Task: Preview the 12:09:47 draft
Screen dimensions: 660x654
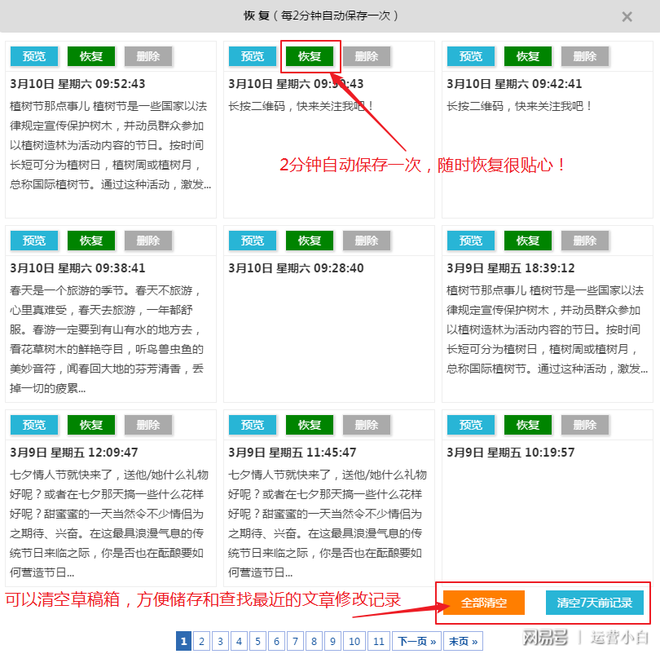Action: pos(34,425)
